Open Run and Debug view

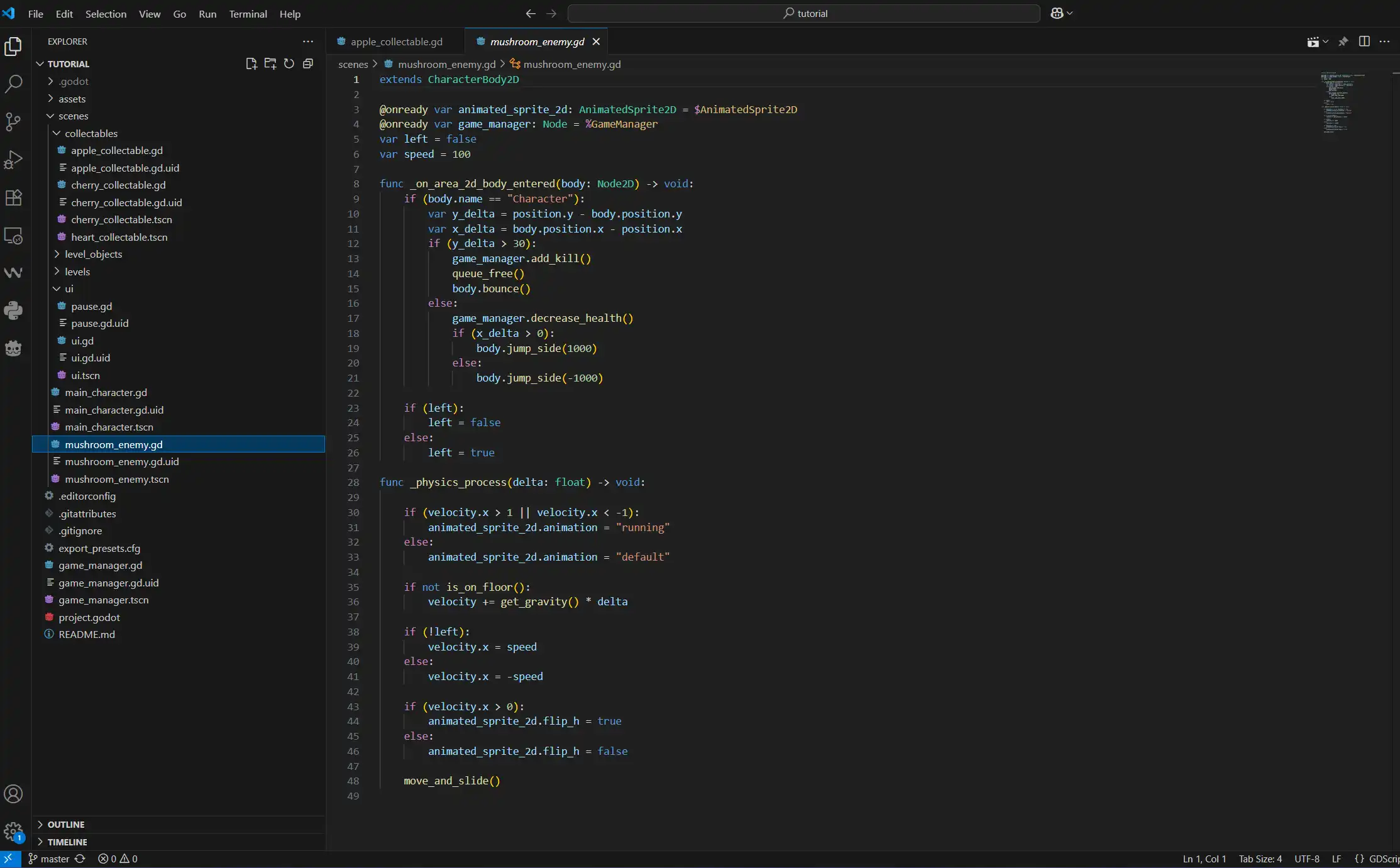[13, 160]
